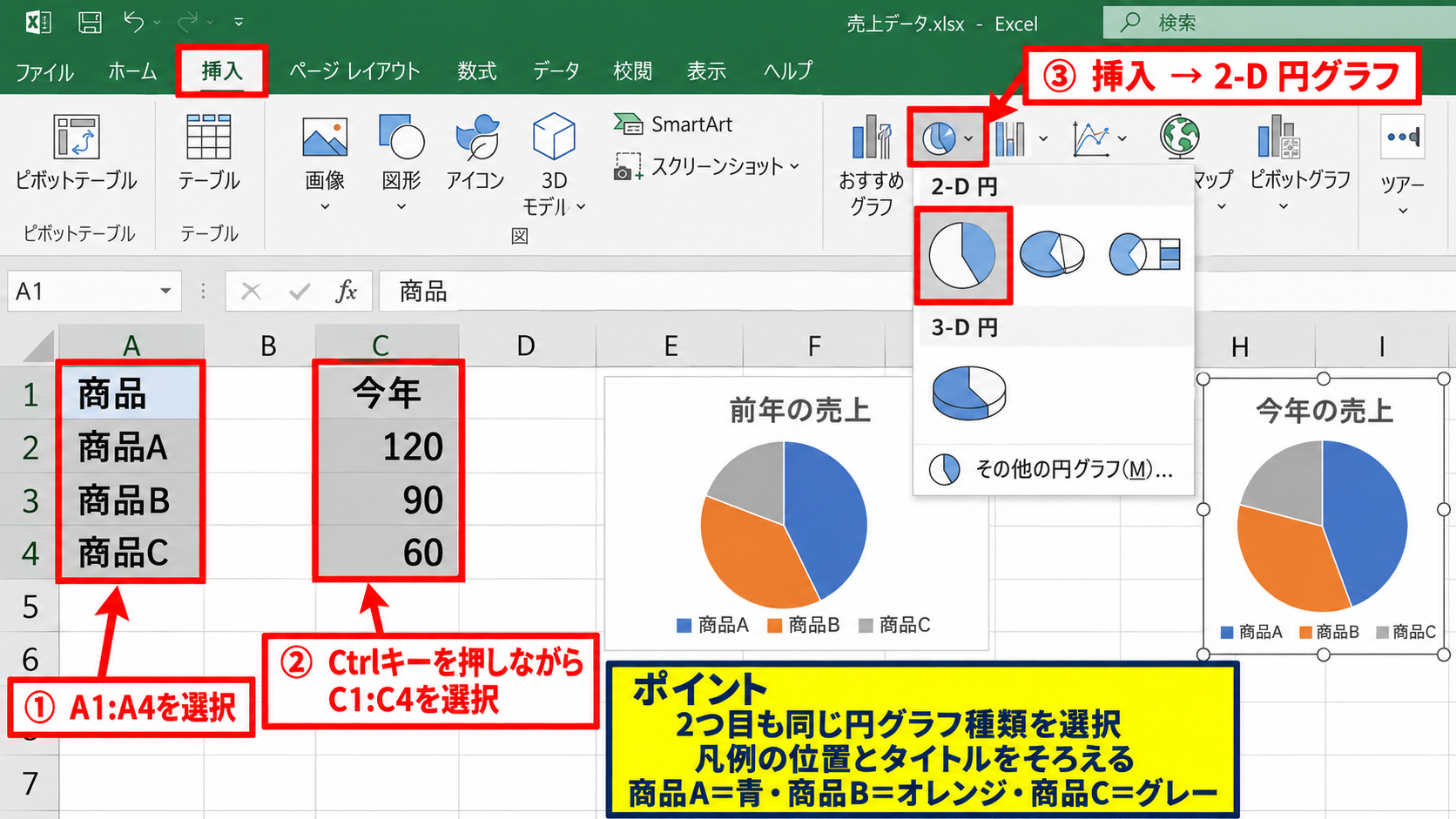Click row header 5
This screenshot has height=819, width=1456.
(x=30, y=606)
